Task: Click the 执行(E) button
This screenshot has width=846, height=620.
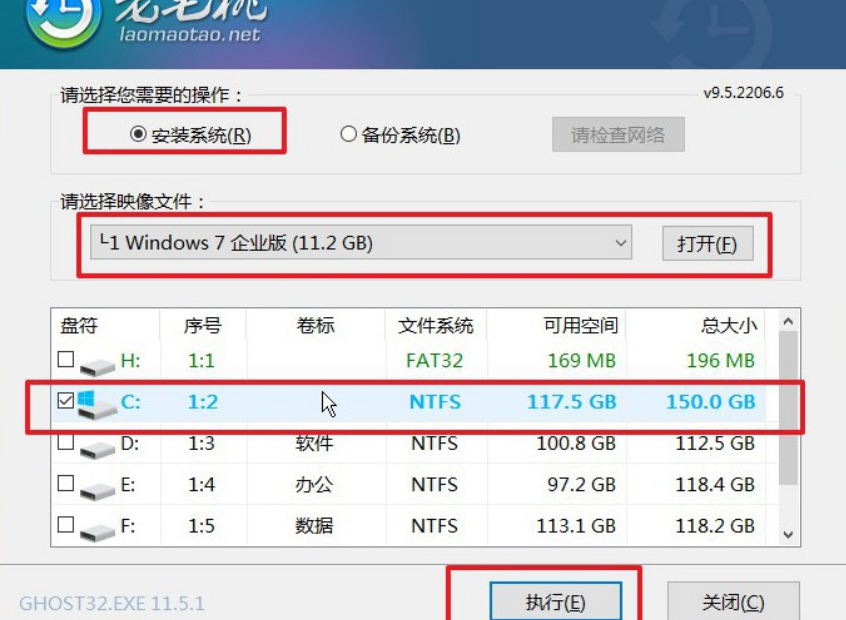Action: point(556,602)
